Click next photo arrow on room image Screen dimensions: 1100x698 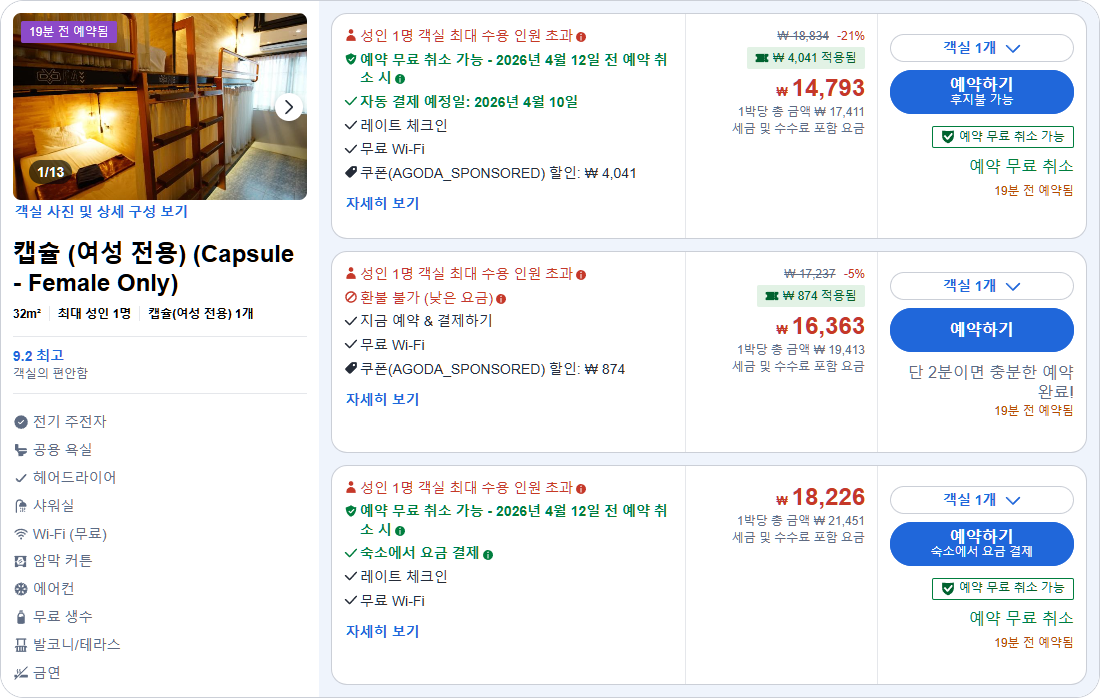(289, 107)
